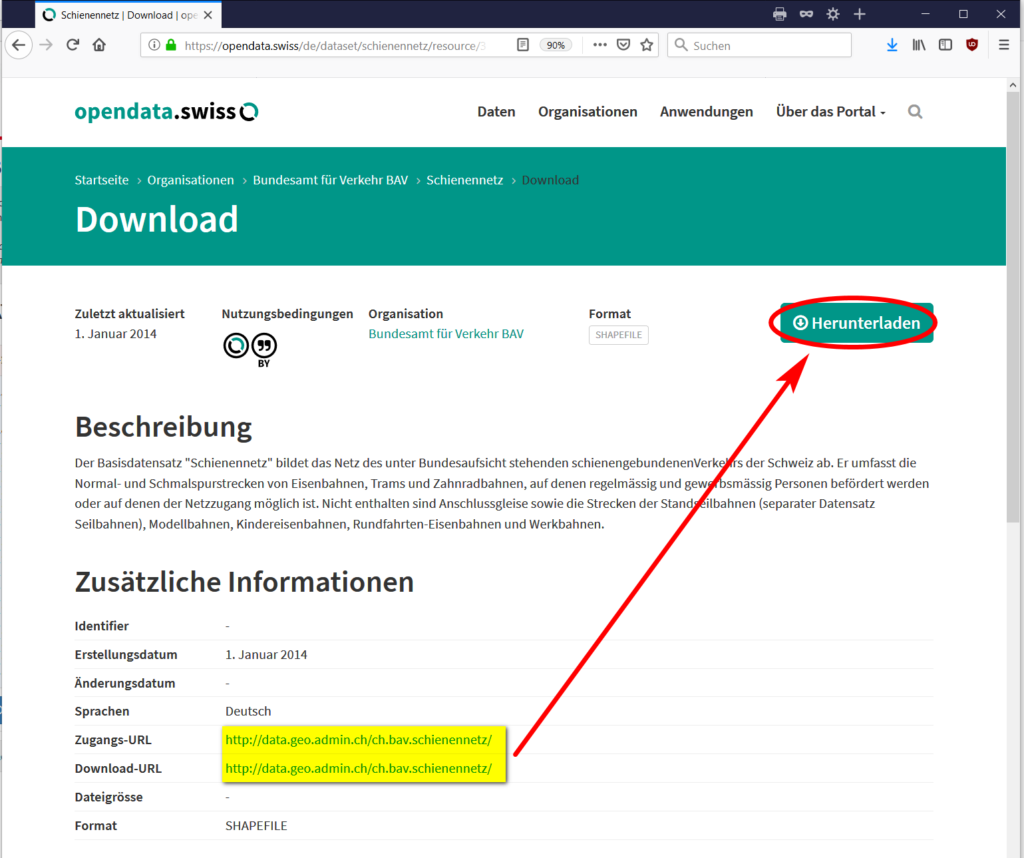The width and height of the screenshot is (1024, 858).
Task: Open the Firefox hamburger menu
Action: pyautogui.click(x=1004, y=45)
